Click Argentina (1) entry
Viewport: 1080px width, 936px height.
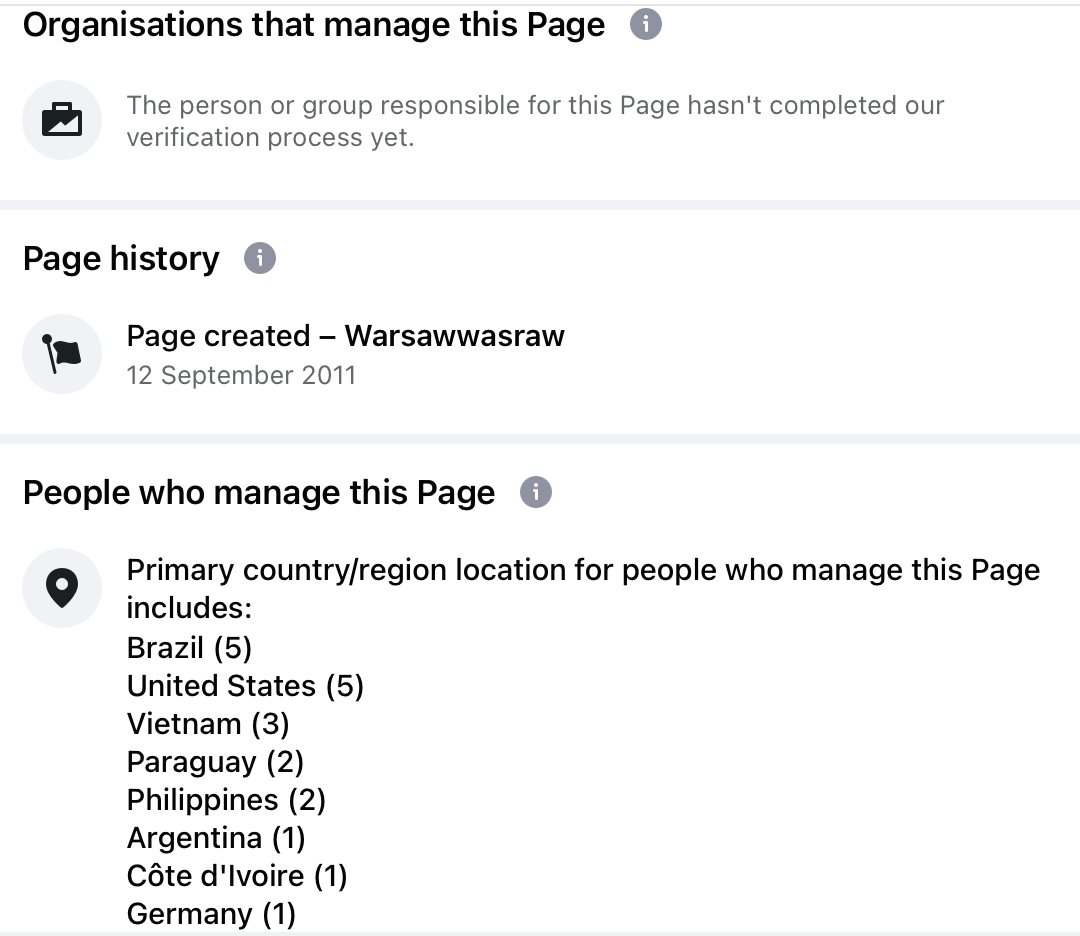(x=216, y=838)
